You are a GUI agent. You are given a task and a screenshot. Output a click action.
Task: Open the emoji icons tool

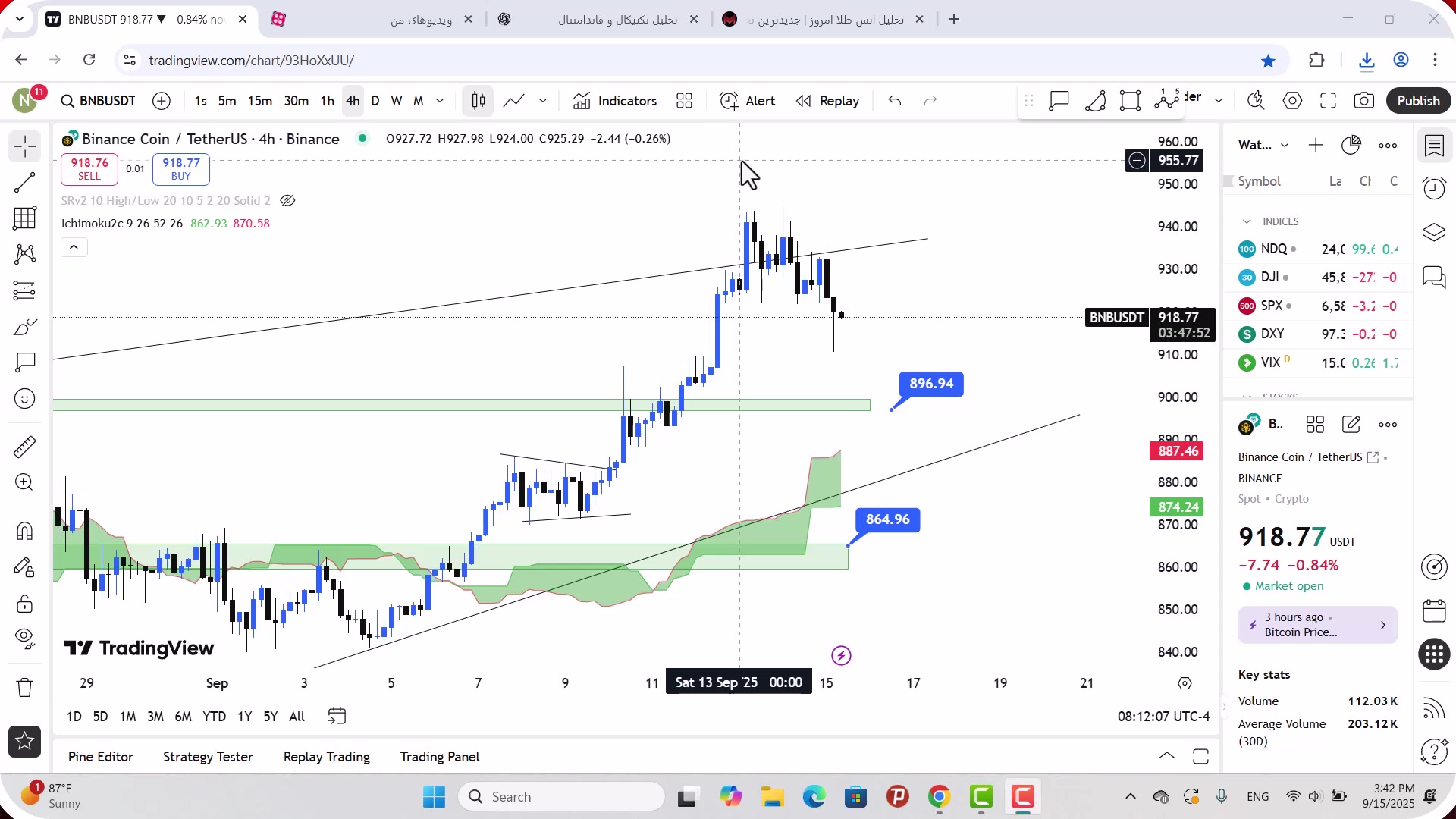pyautogui.click(x=25, y=399)
